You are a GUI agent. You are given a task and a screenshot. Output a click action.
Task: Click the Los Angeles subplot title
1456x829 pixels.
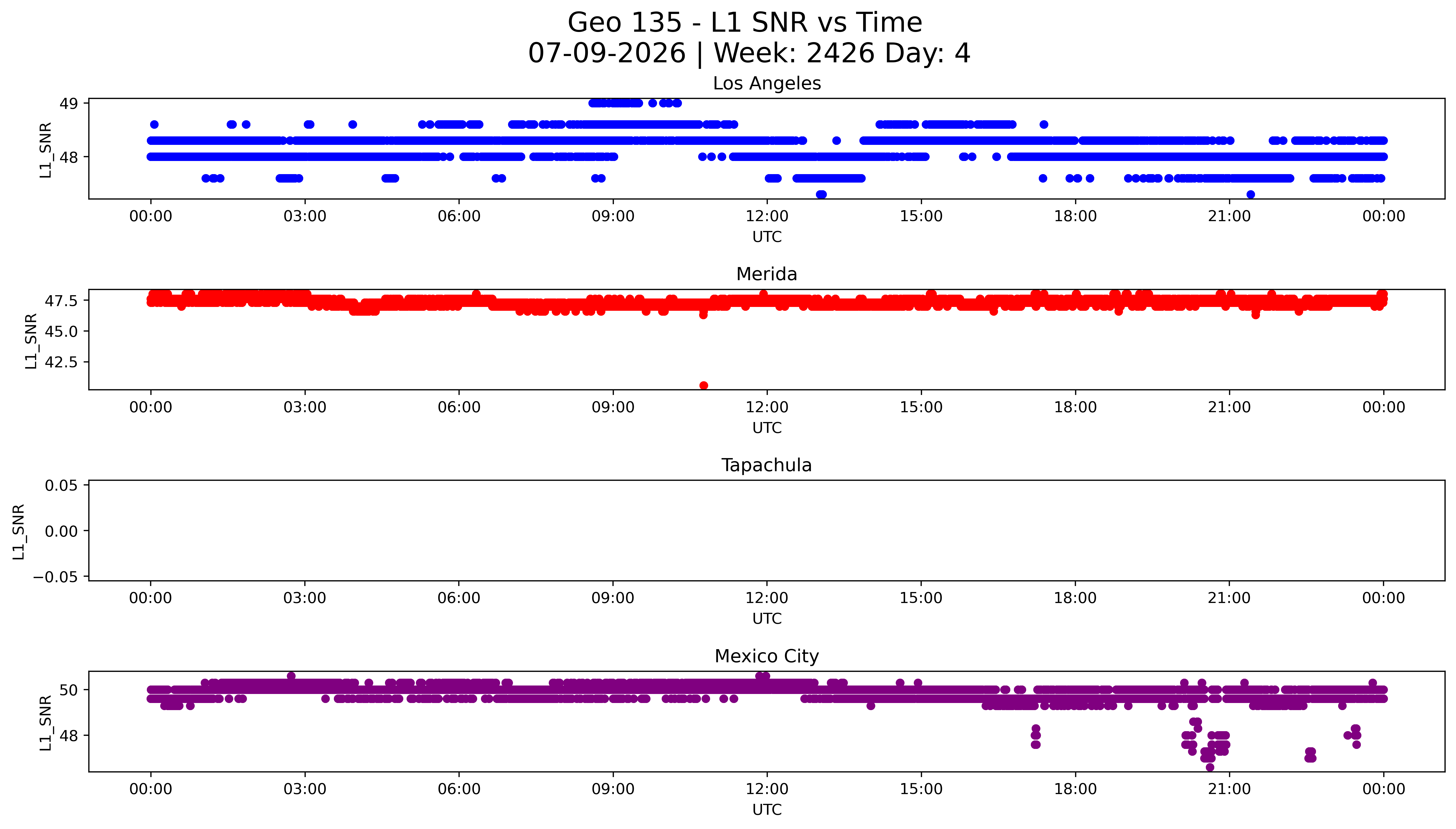pyautogui.click(x=766, y=83)
